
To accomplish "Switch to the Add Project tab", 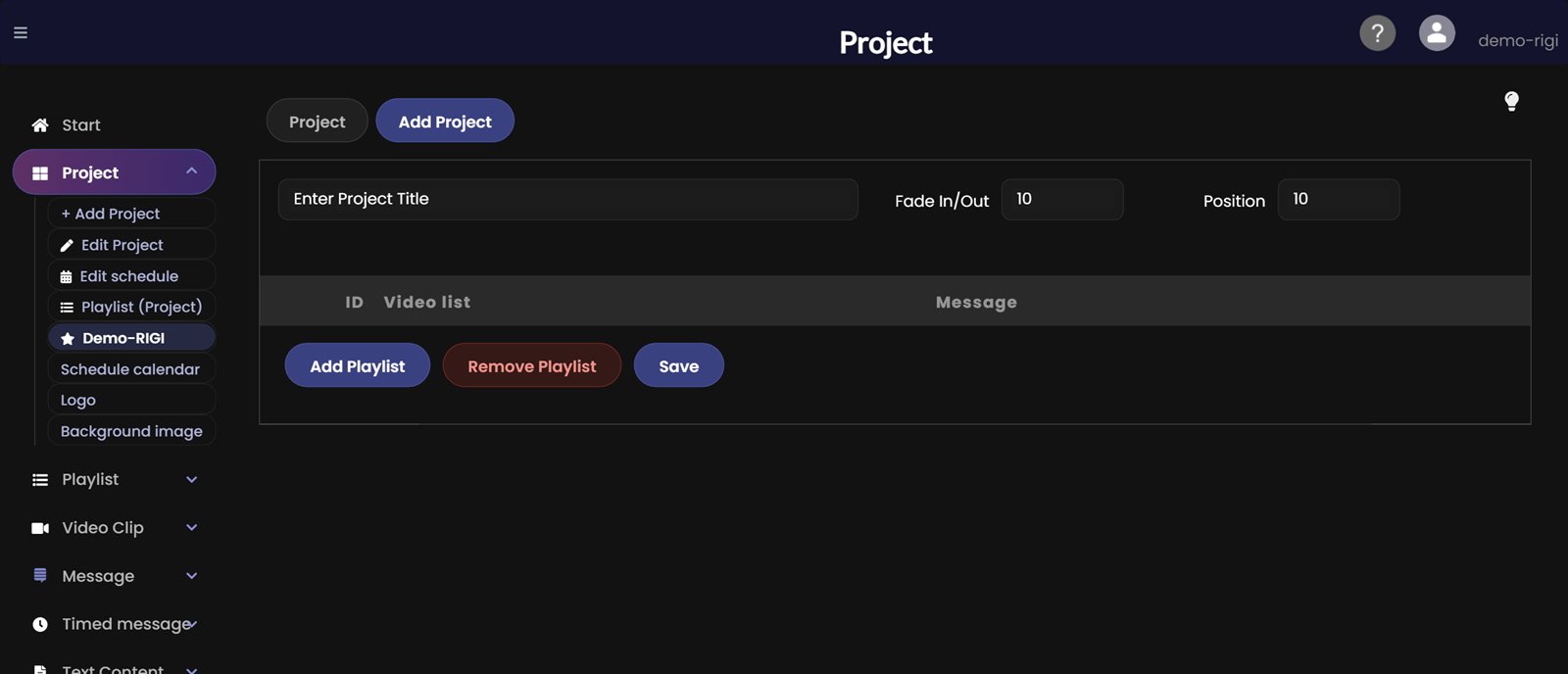I will tap(445, 120).
